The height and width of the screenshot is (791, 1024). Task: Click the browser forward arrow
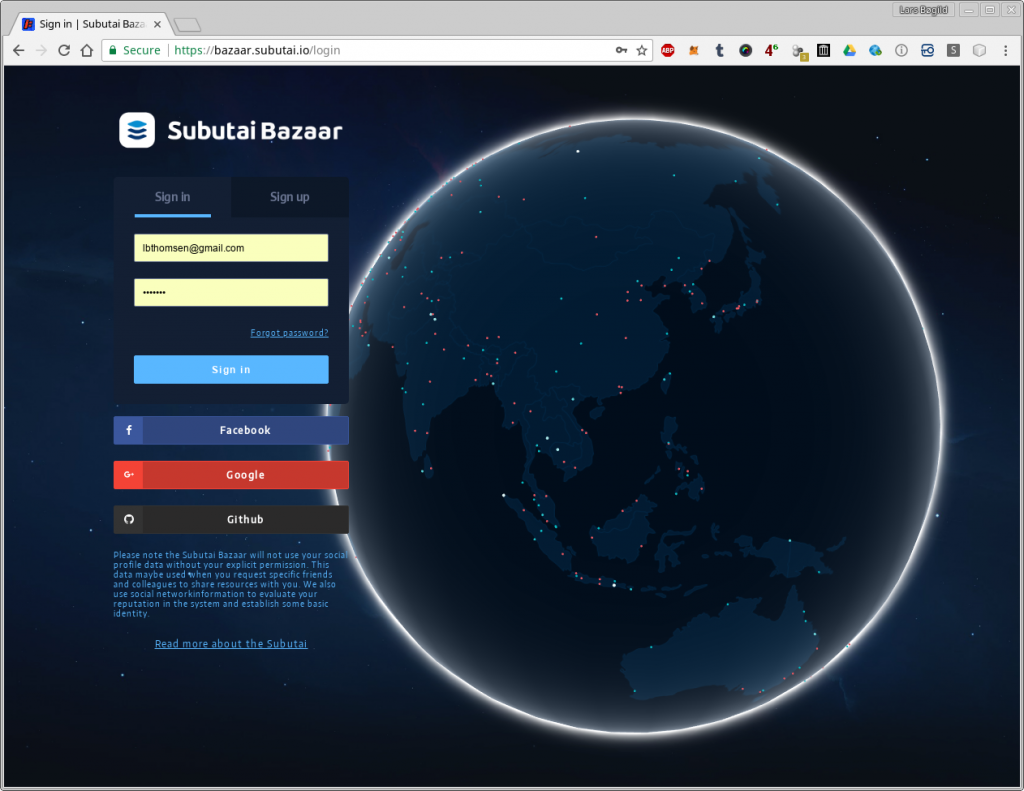[41, 50]
